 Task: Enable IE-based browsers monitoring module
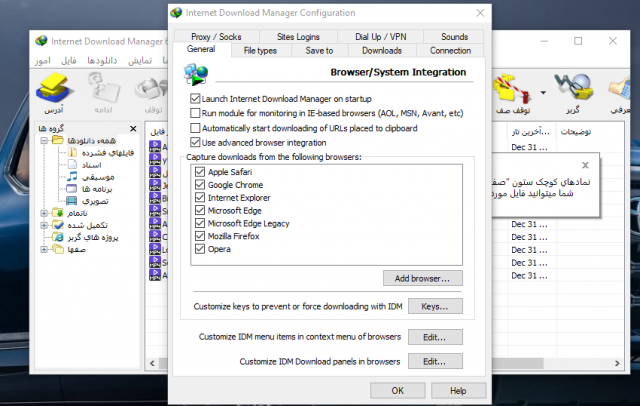(195, 114)
